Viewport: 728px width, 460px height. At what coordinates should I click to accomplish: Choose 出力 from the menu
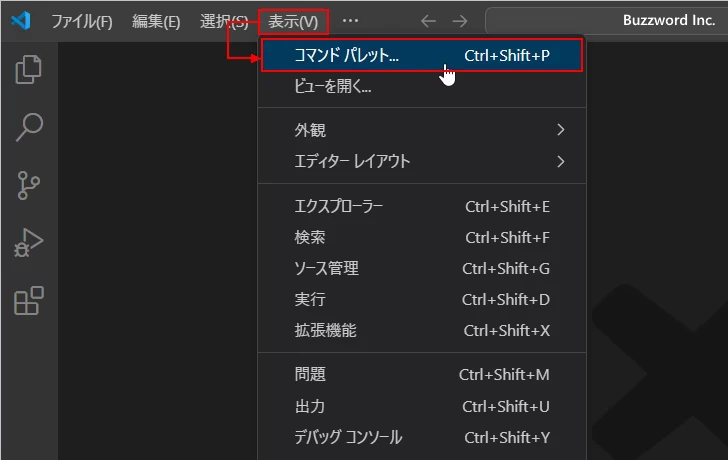(422, 406)
